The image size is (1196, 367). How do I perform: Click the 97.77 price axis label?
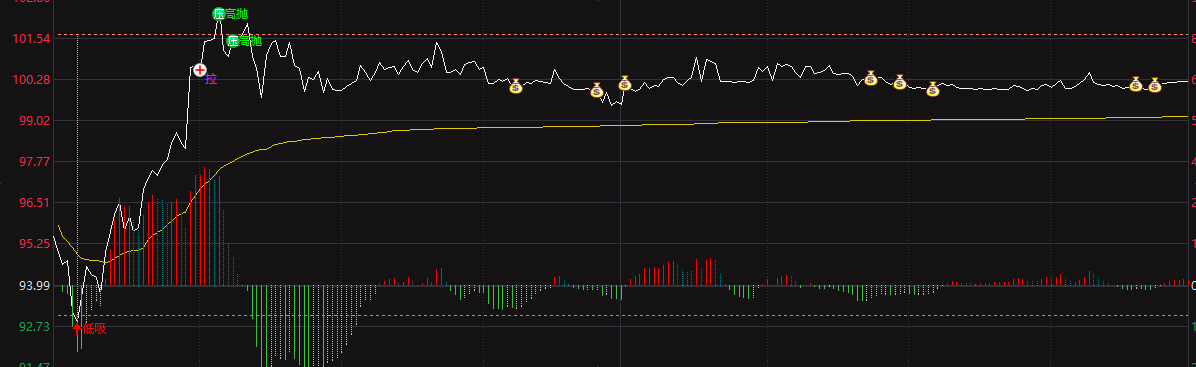coord(34,161)
